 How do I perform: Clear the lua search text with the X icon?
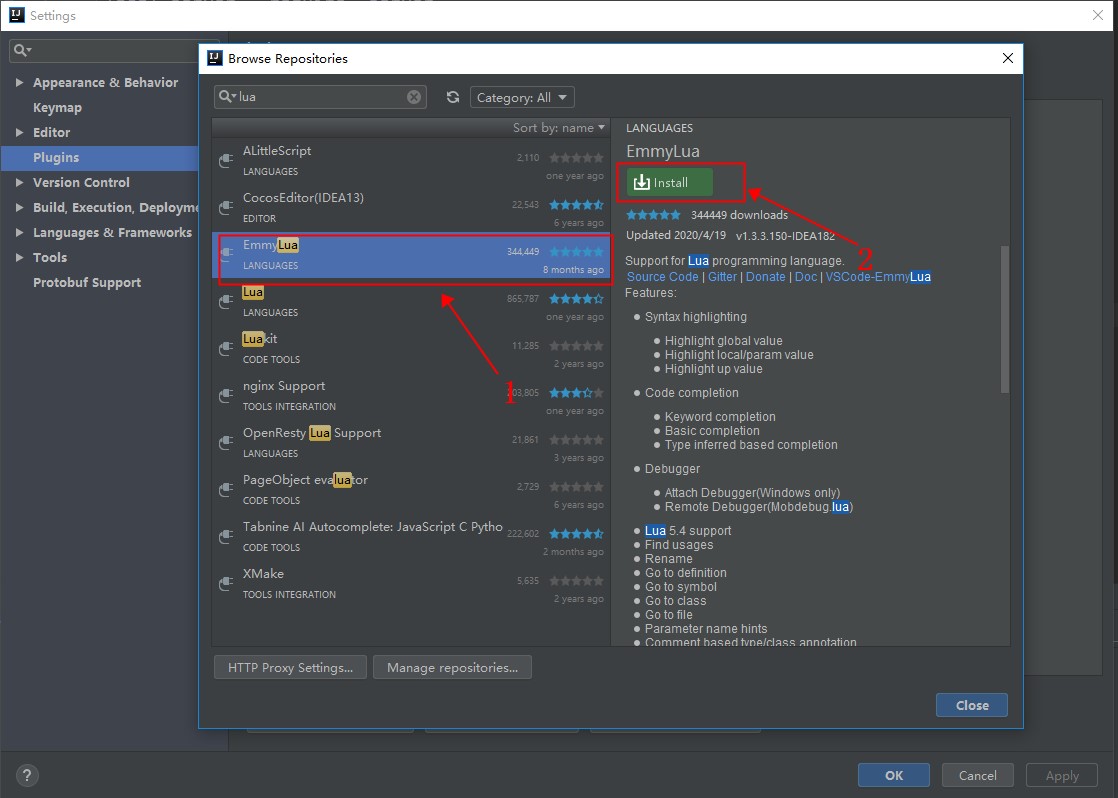pos(414,97)
